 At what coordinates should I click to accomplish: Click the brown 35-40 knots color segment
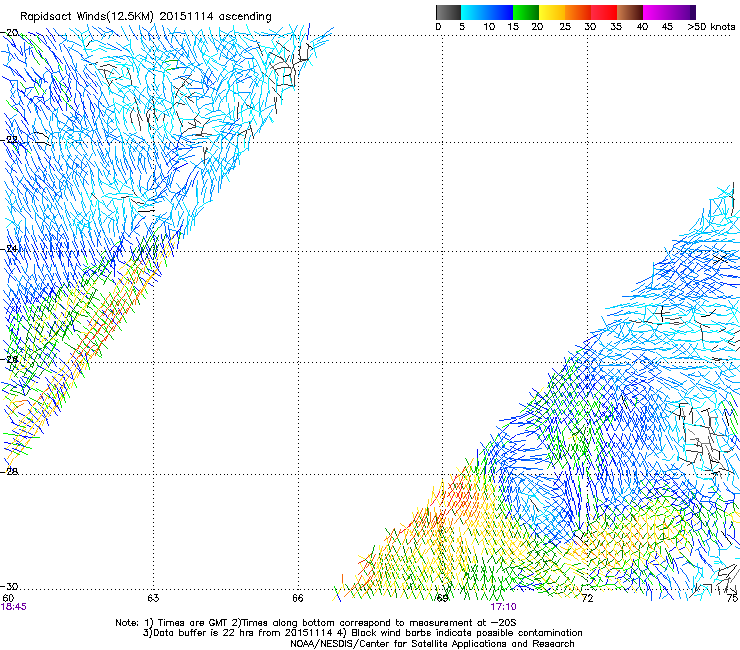(630, 12)
